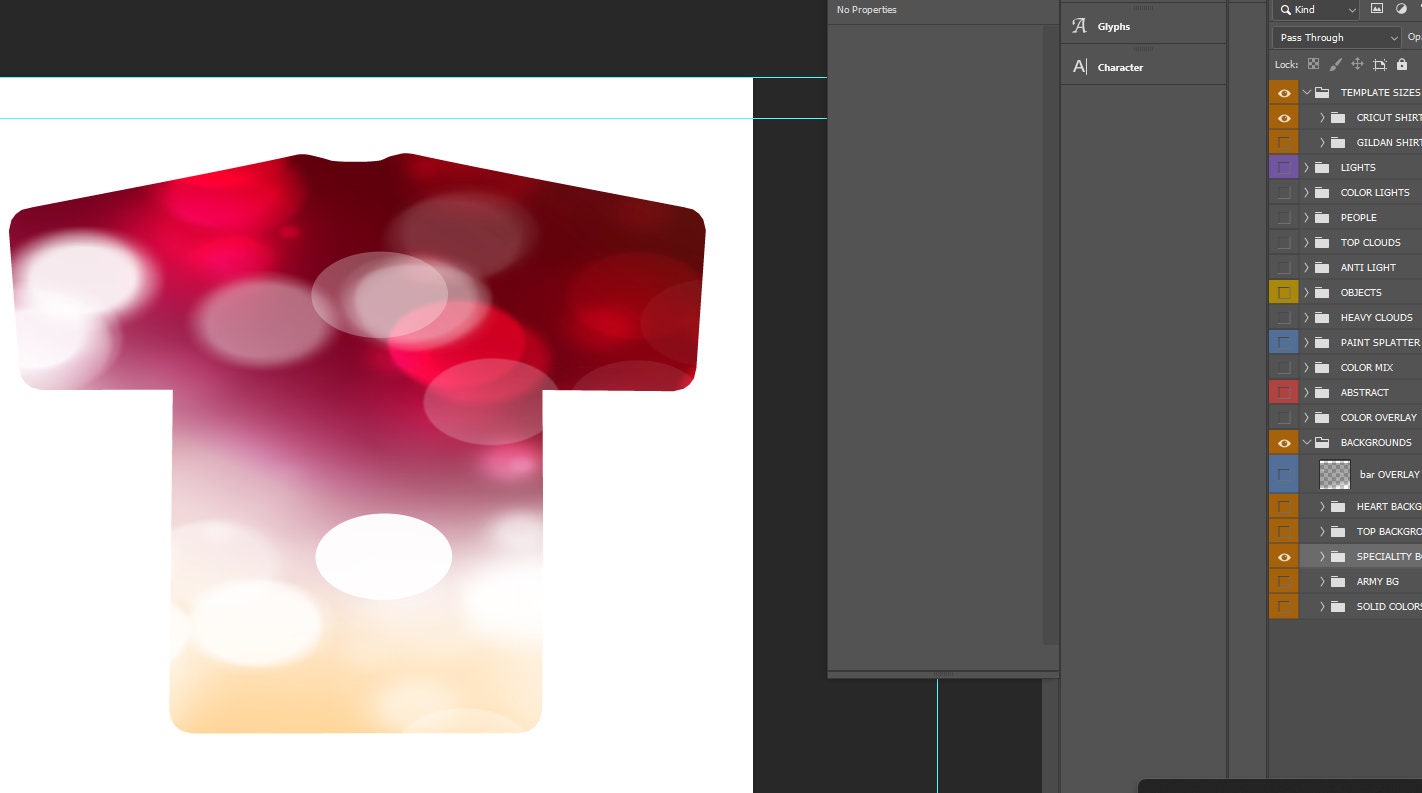Hide the TEMPLATE SIZES group
This screenshot has height=793, width=1422.
coord(1282,92)
